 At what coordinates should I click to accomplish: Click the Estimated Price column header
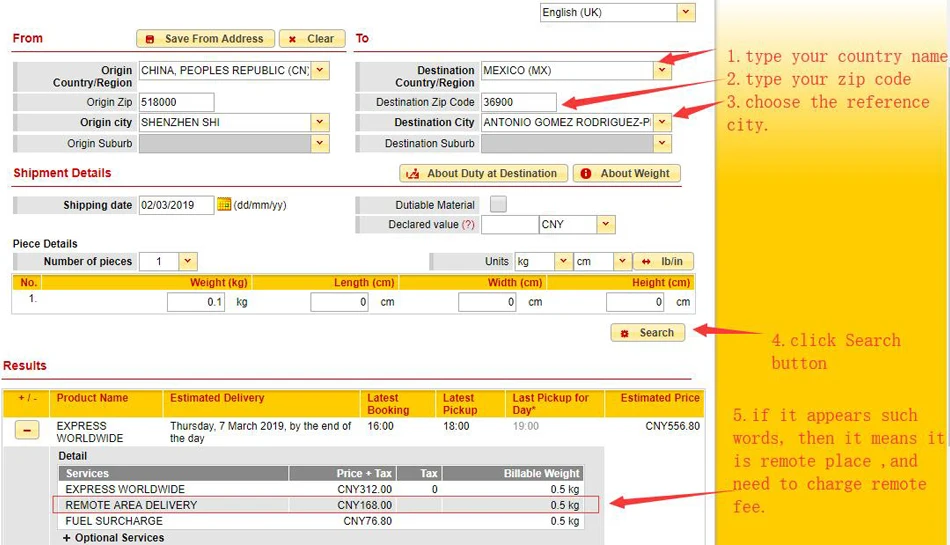point(660,398)
